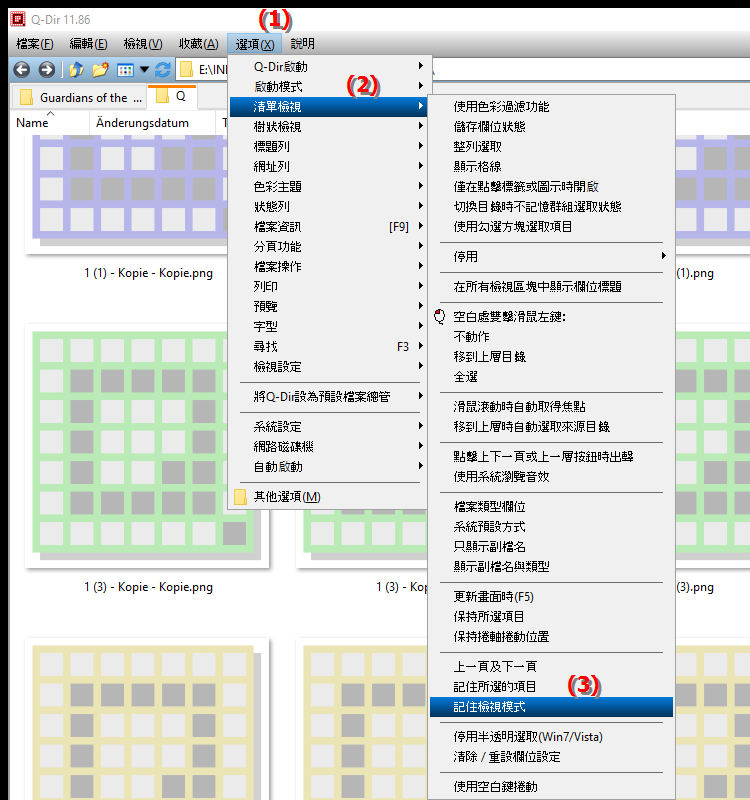
Task: Open the 列印 submenu
Action: point(328,286)
